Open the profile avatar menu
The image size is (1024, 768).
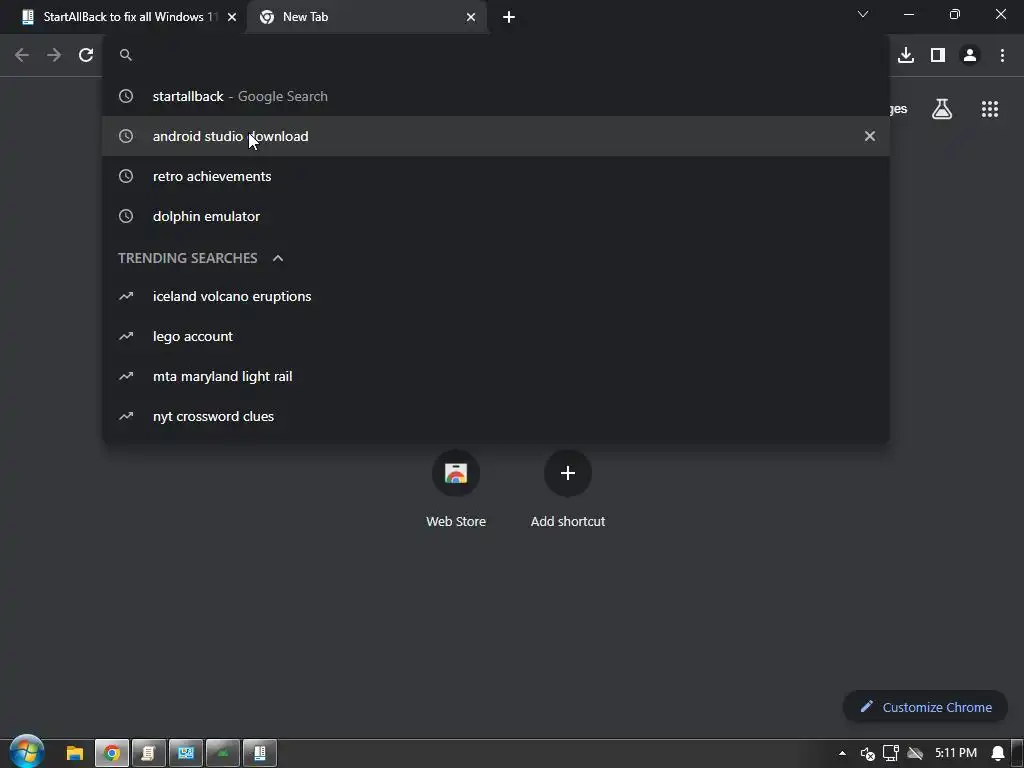click(970, 55)
